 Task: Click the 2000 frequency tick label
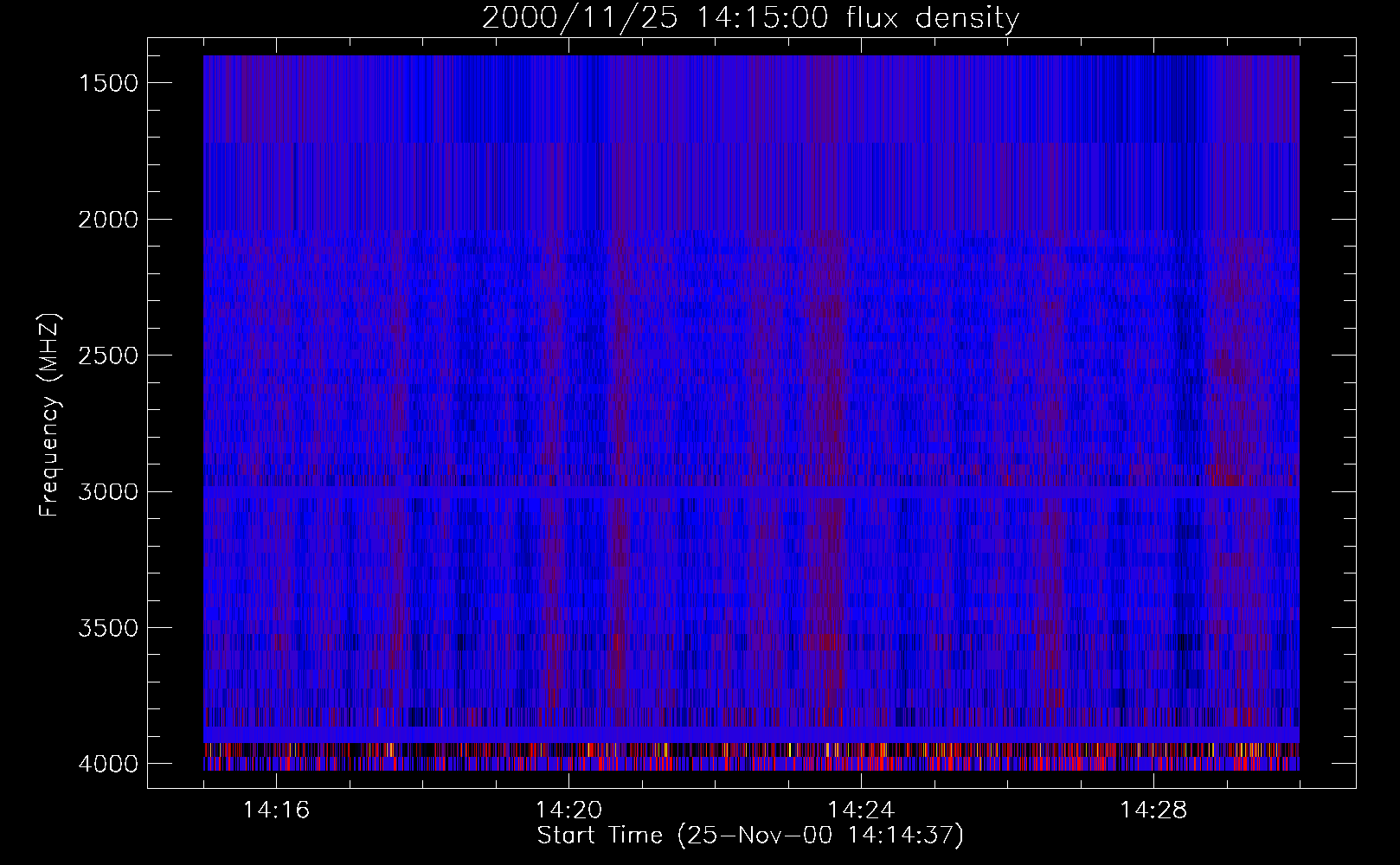tap(108, 219)
